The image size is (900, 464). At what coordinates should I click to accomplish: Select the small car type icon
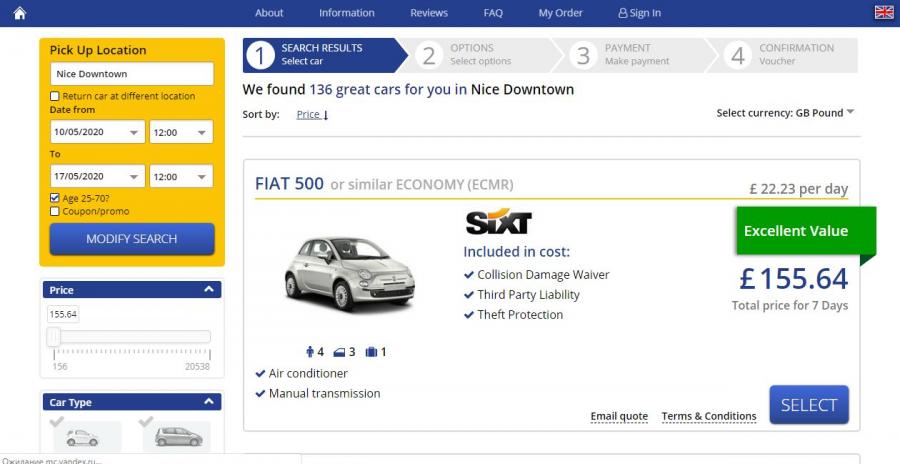[82, 438]
